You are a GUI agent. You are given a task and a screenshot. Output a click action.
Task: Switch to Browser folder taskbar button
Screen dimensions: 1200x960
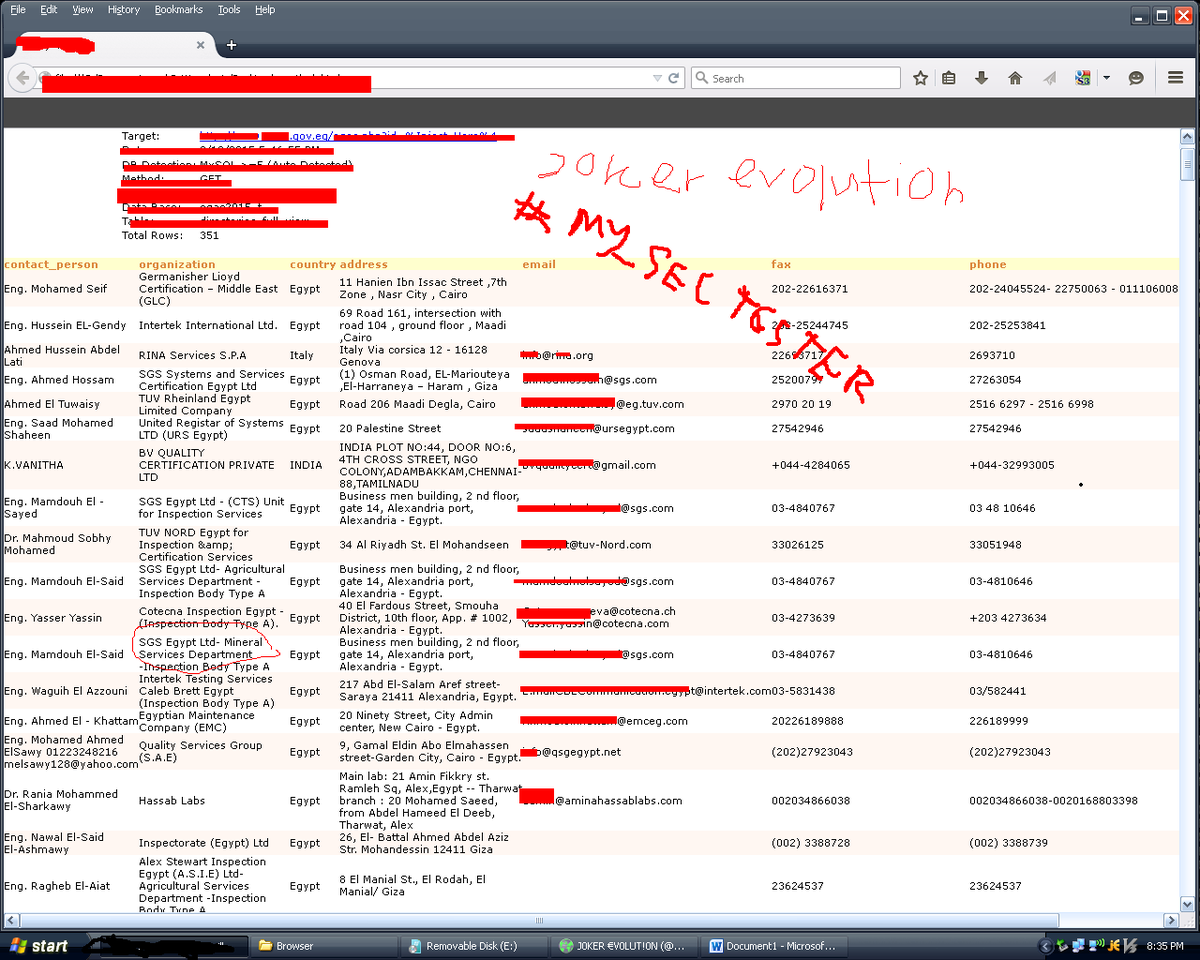pyautogui.click(x=323, y=945)
